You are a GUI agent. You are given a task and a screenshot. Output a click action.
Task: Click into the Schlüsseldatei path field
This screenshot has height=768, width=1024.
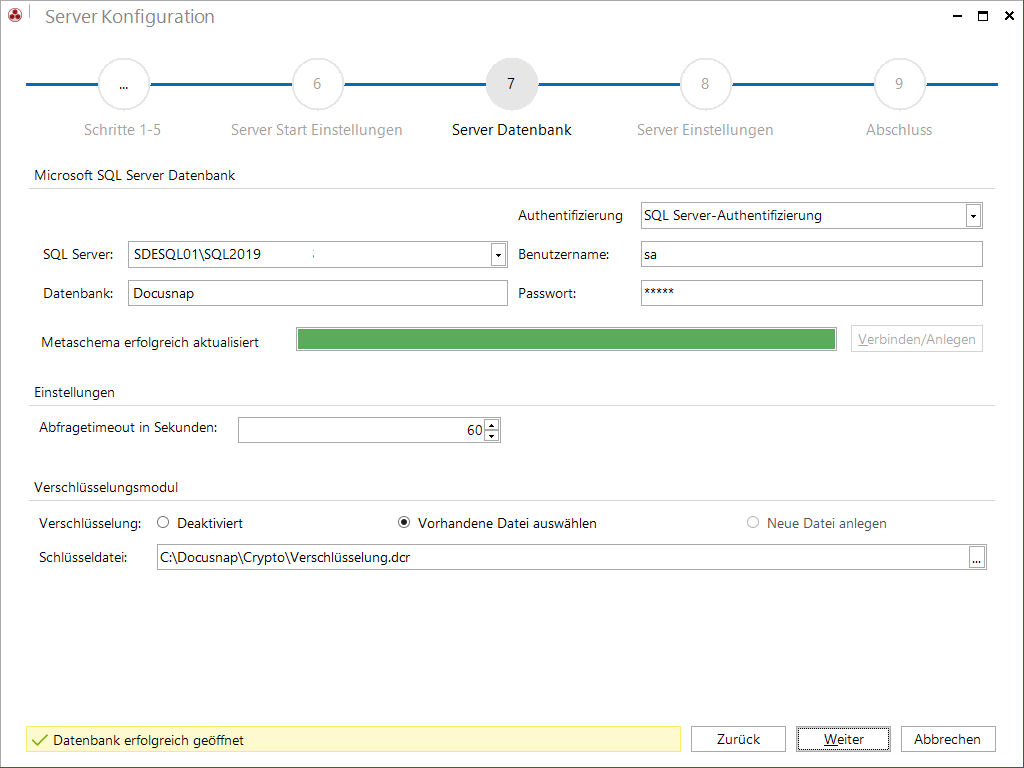(563, 558)
